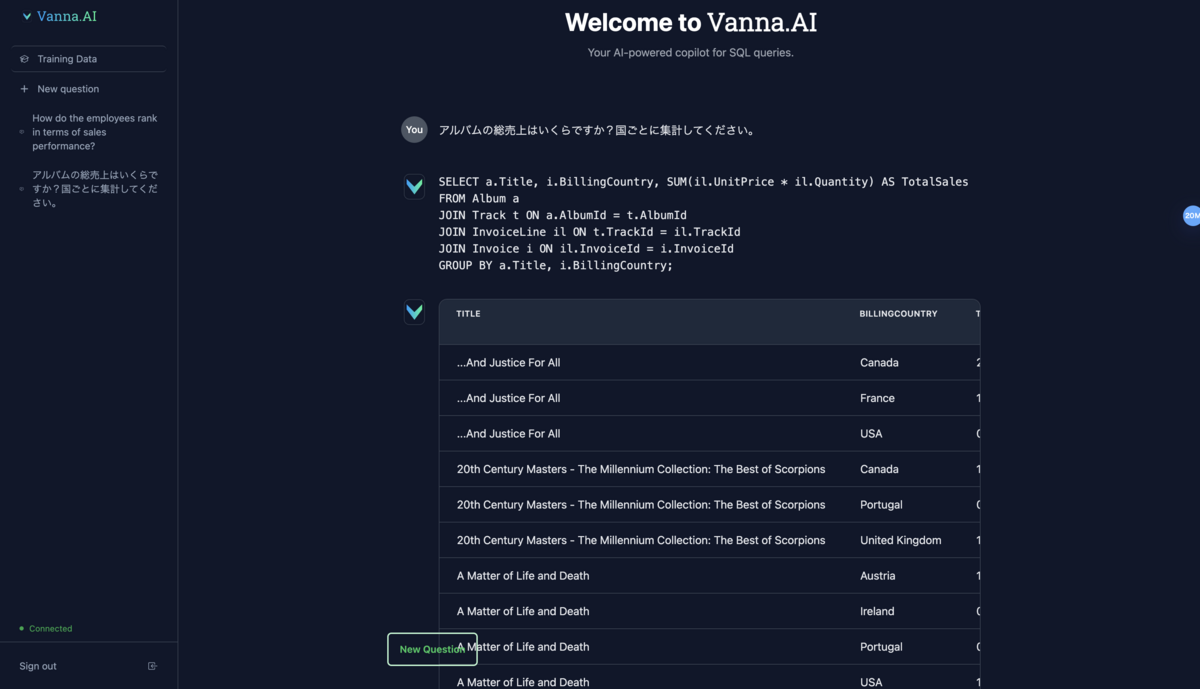Screen dimensions: 1200x689
Task: Click the sign out arrow icon
Action: (x=152, y=666)
